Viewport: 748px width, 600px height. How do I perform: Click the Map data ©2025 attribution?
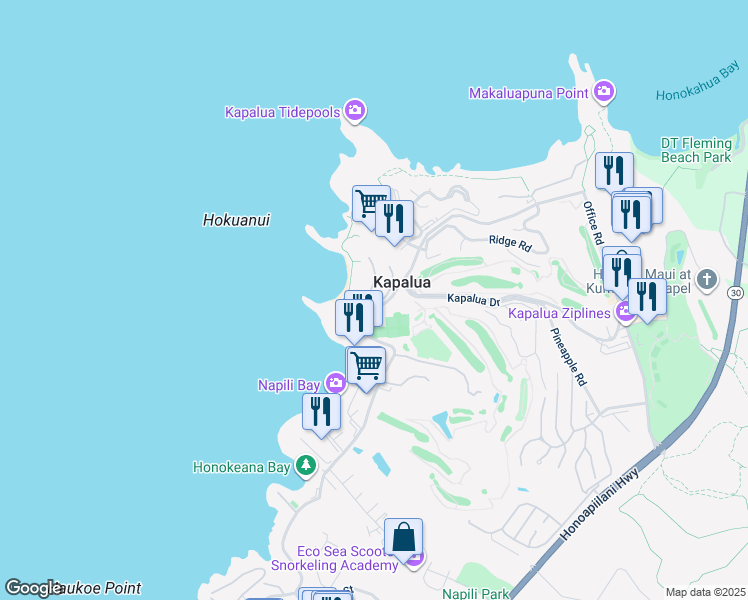coord(706,592)
